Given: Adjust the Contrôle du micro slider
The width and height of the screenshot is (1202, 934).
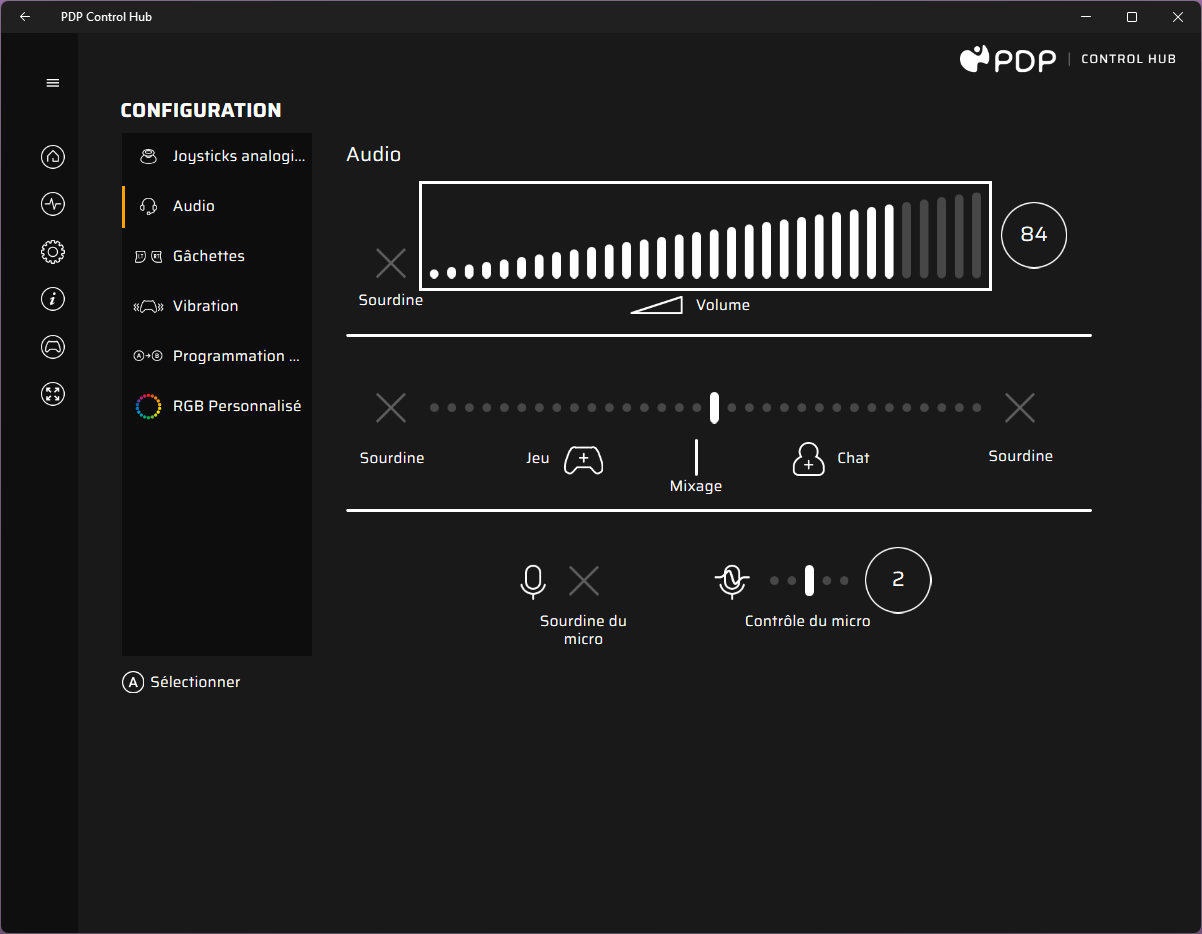Looking at the screenshot, I should [808, 580].
